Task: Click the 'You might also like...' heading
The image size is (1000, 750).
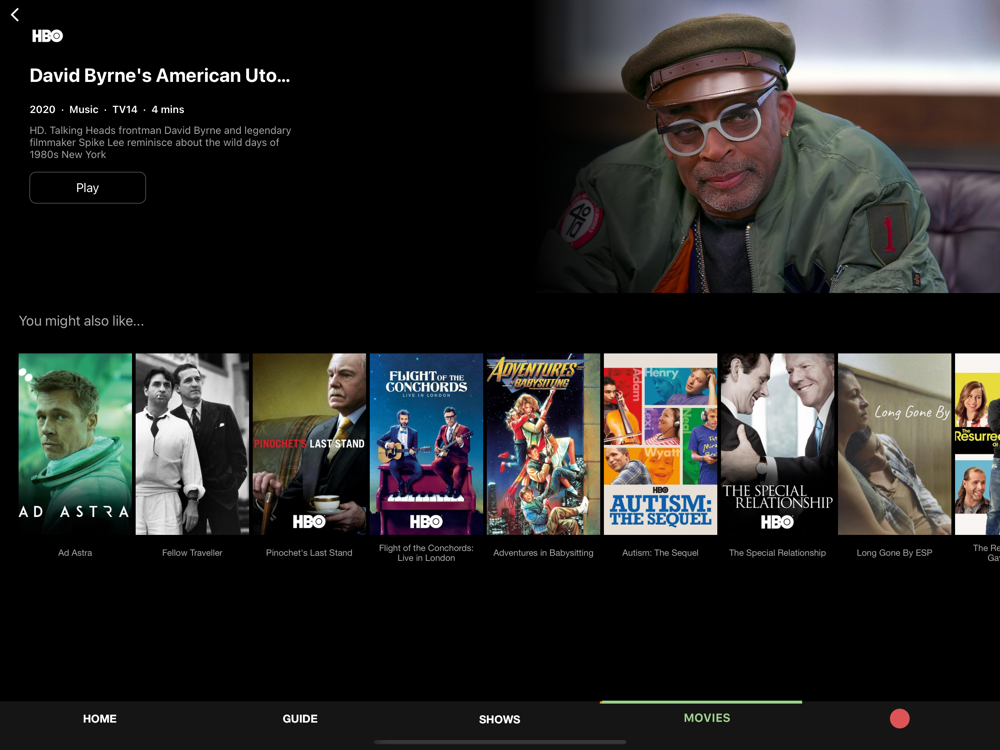Action: (82, 321)
